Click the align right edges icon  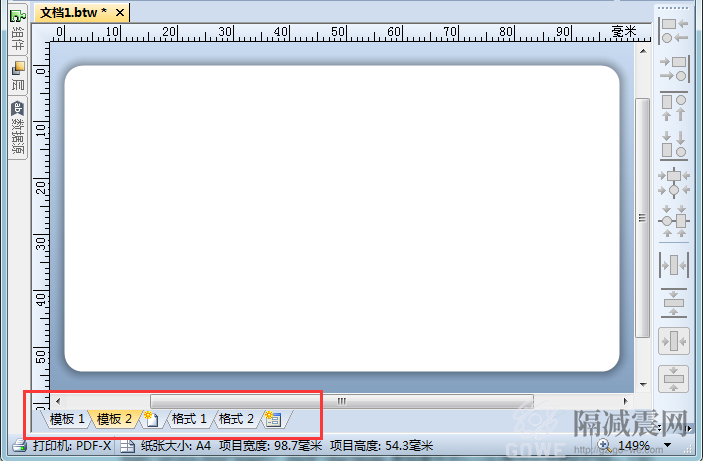674,68
